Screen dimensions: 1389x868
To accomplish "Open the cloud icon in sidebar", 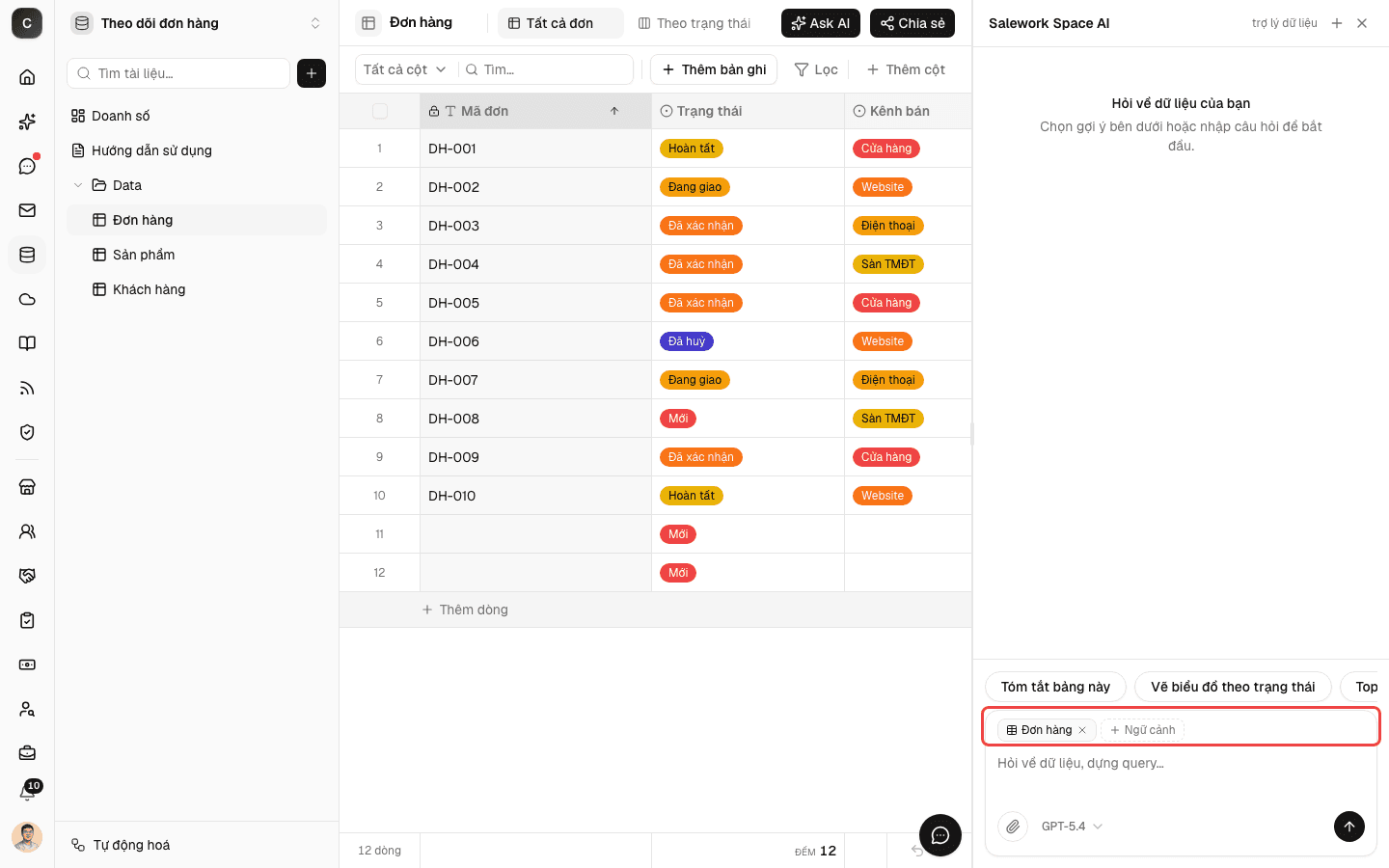I will (27, 299).
